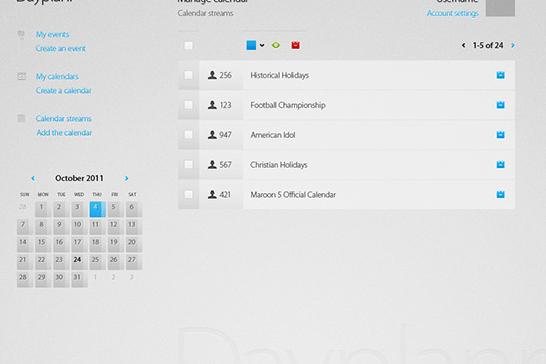Click the calendar icon beside My calendars
This screenshot has width=546, height=364.
tap(21, 76)
